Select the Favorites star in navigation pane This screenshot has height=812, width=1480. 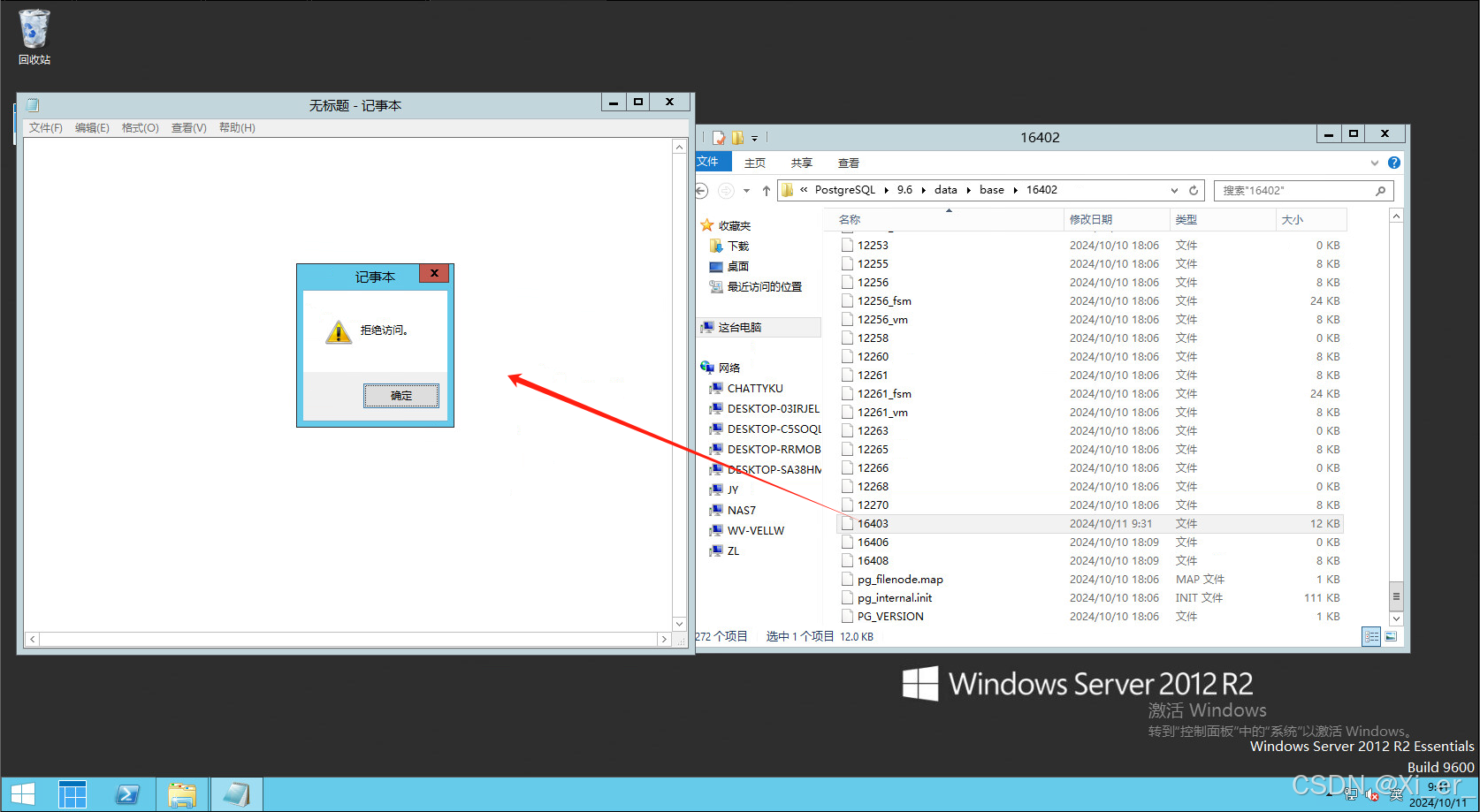point(706,225)
